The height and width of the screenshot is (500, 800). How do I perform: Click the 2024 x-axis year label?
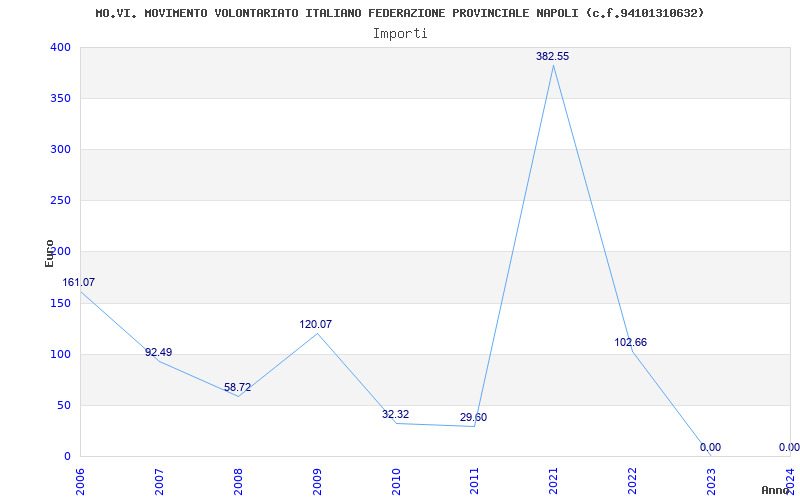point(790,480)
